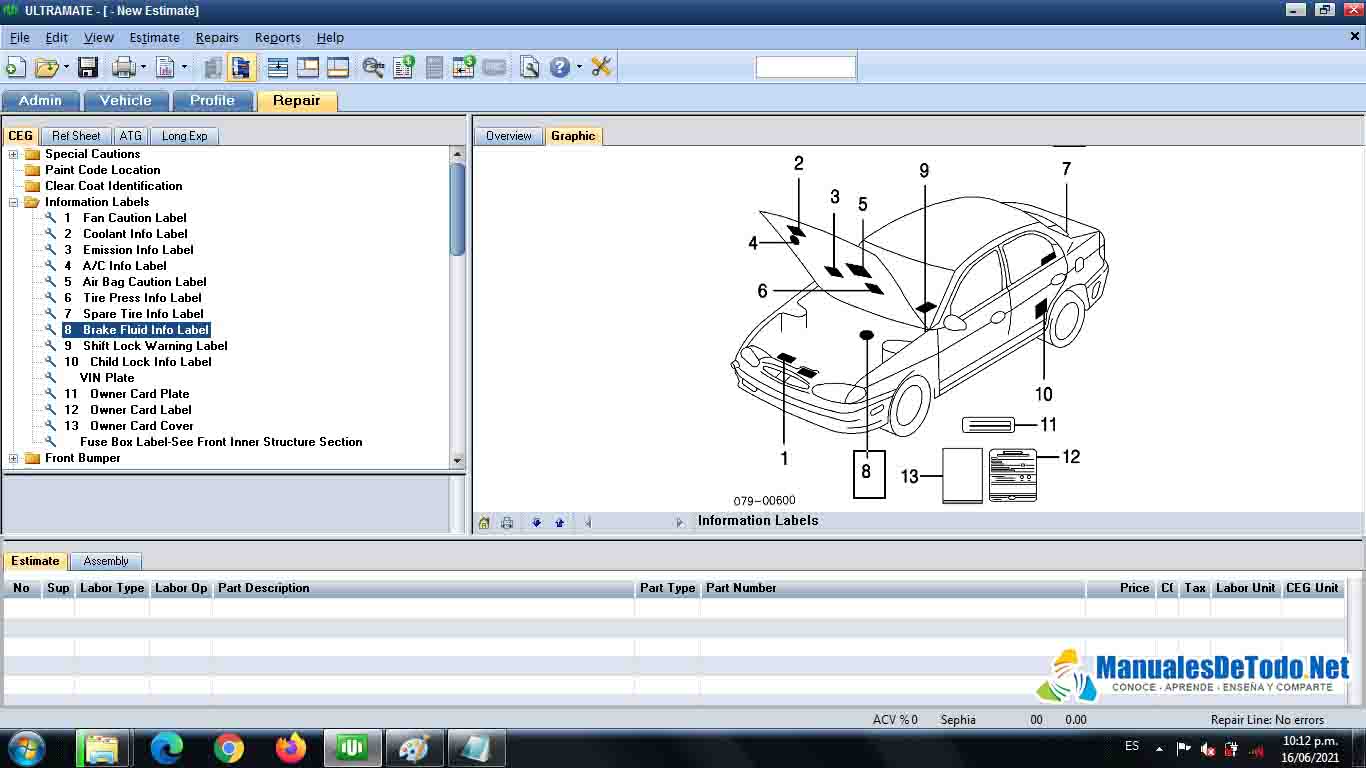Expand the Front Bumper folder
This screenshot has width=1366, height=768.
coord(13,458)
